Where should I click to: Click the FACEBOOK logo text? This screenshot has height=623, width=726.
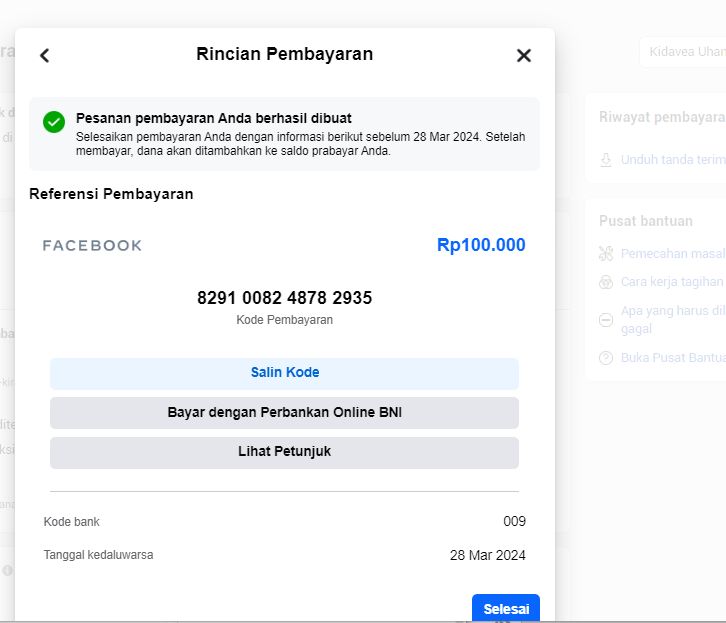(x=92, y=245)
